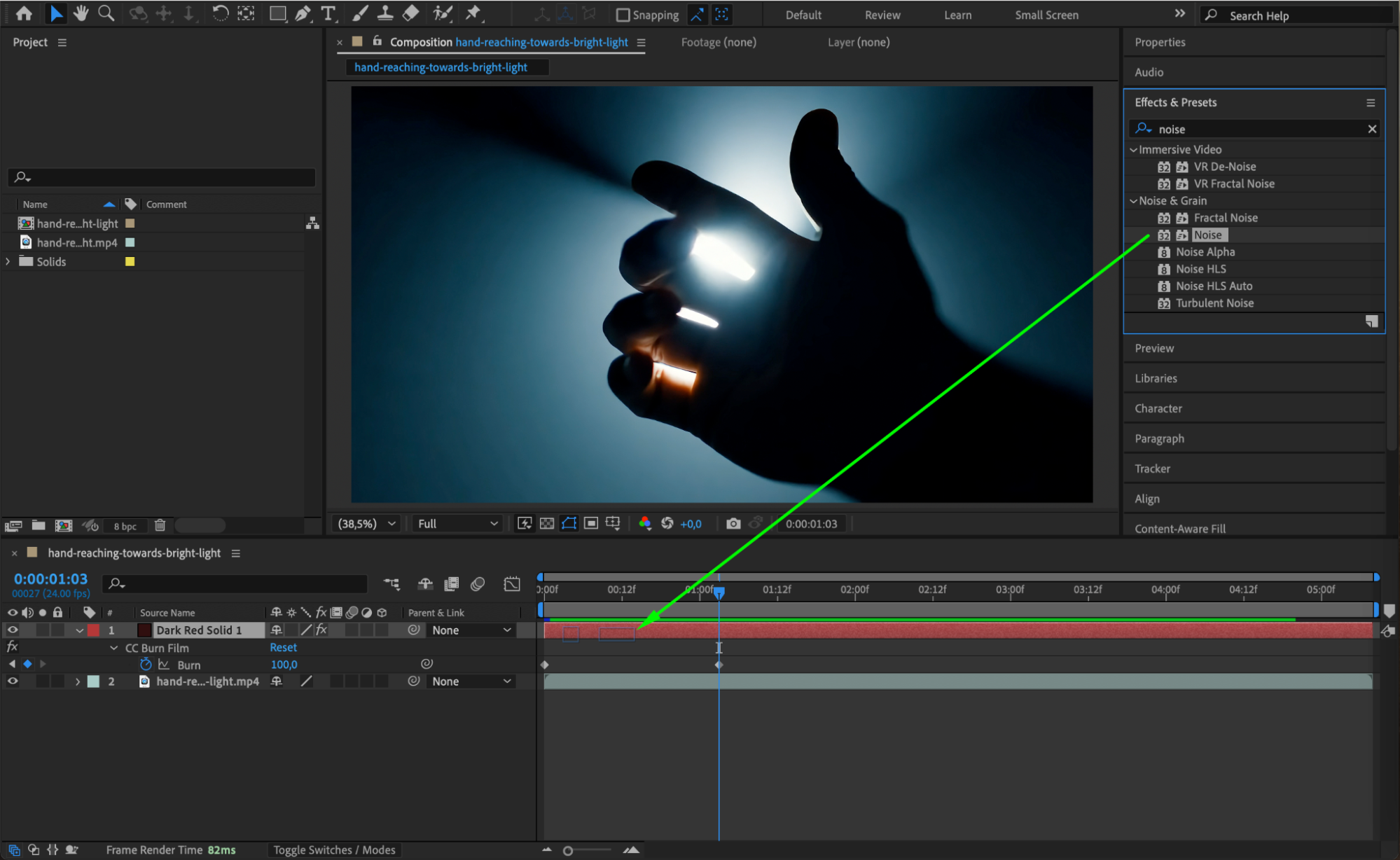Expand hand-re...-light.mp4 layer properties
Image resolution: width=1400 pixels, height=860 pixels.
tap(78, 681)
